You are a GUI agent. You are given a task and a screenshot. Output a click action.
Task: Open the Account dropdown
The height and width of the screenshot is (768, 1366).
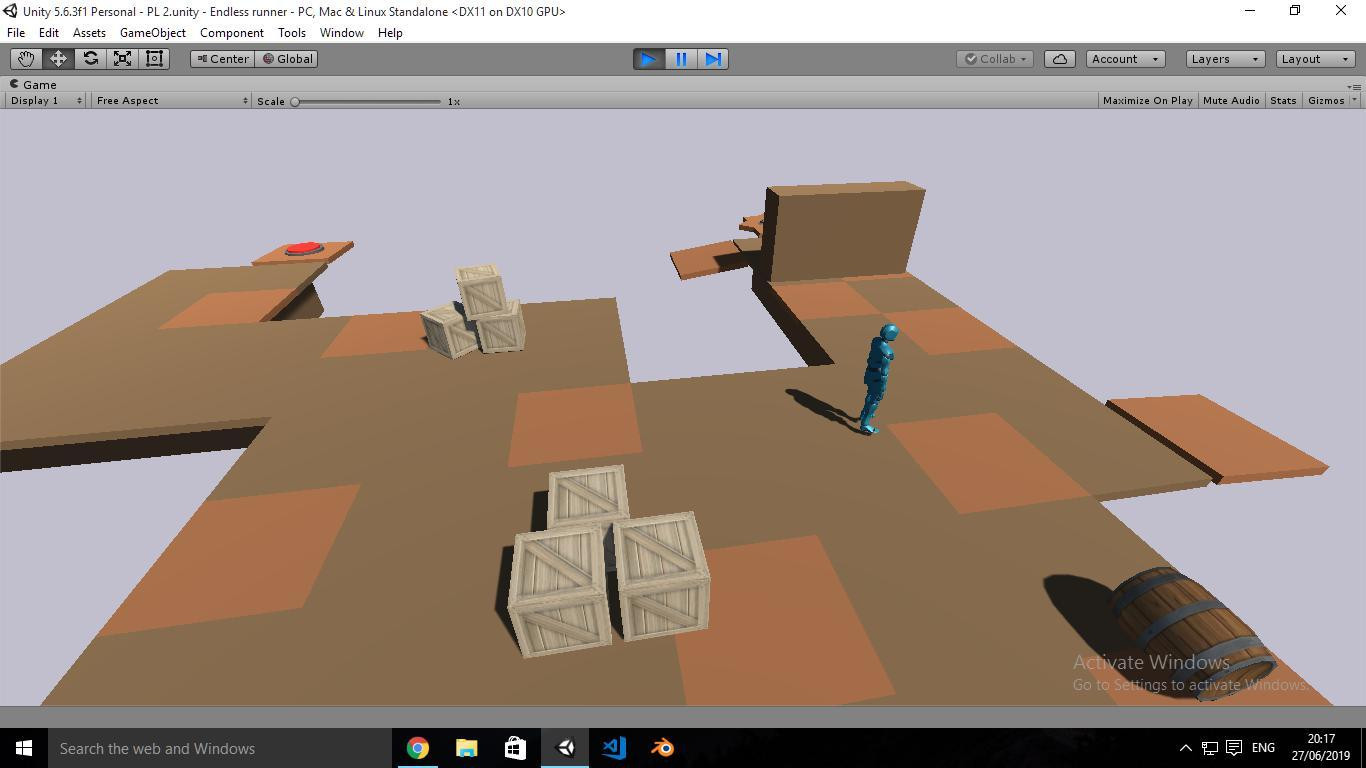pyautogui.click(x=1125, y=59)
